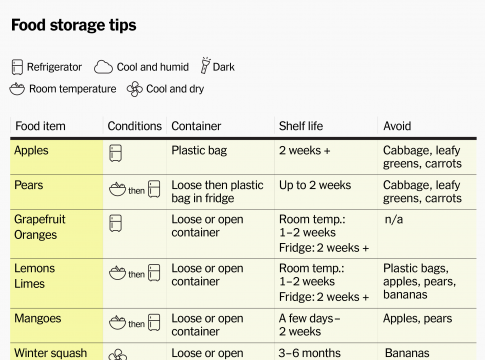Select the yellow Apples food item cell
This screenshot has height=360, width=485.
57,157
